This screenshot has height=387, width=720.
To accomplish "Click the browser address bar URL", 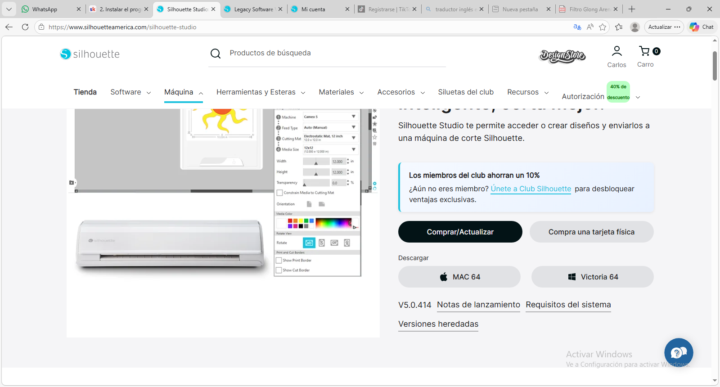I will pyautogui.click(x=122, y=27).
